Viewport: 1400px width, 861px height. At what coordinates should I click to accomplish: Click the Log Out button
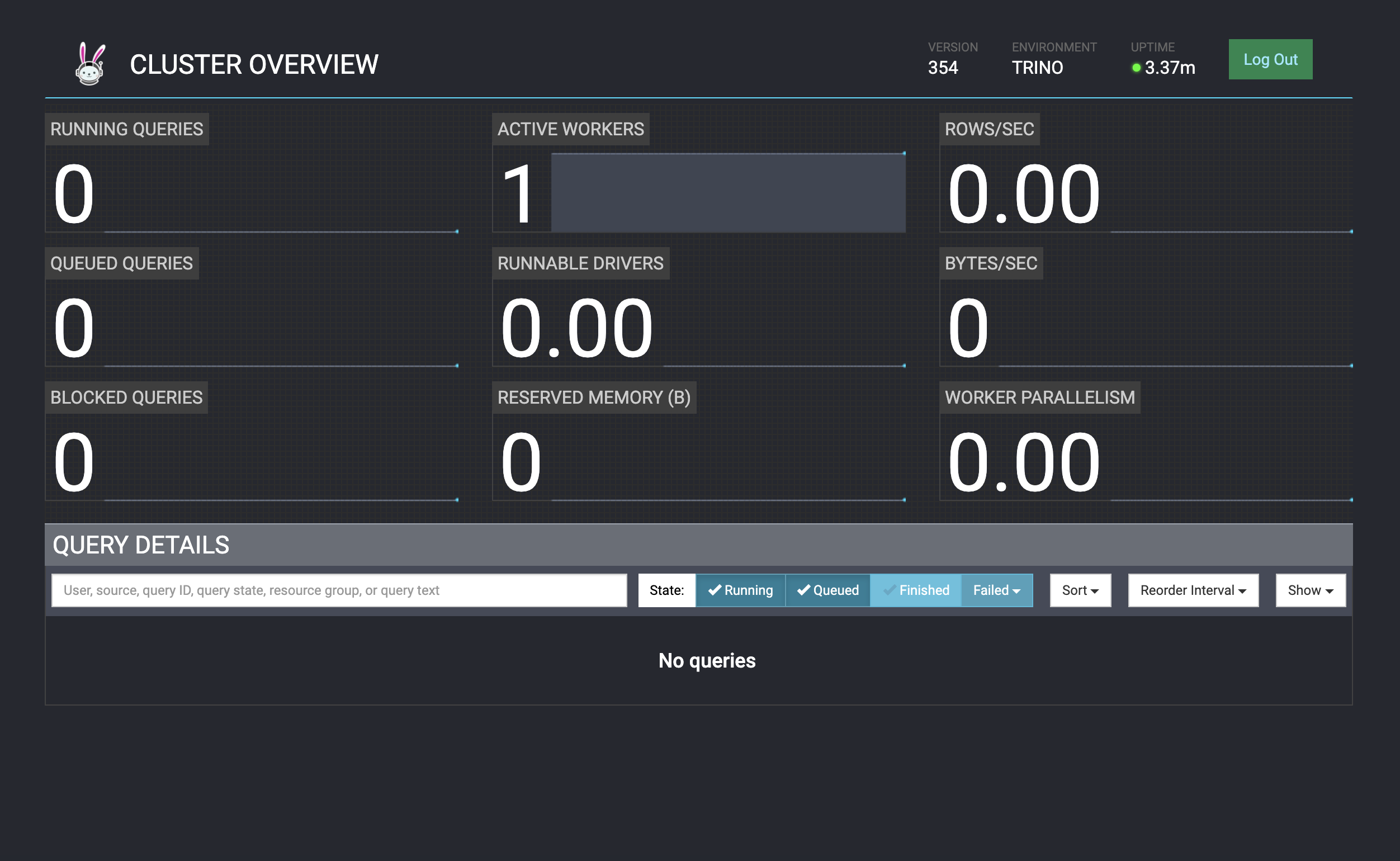(x=1270, y=59)
